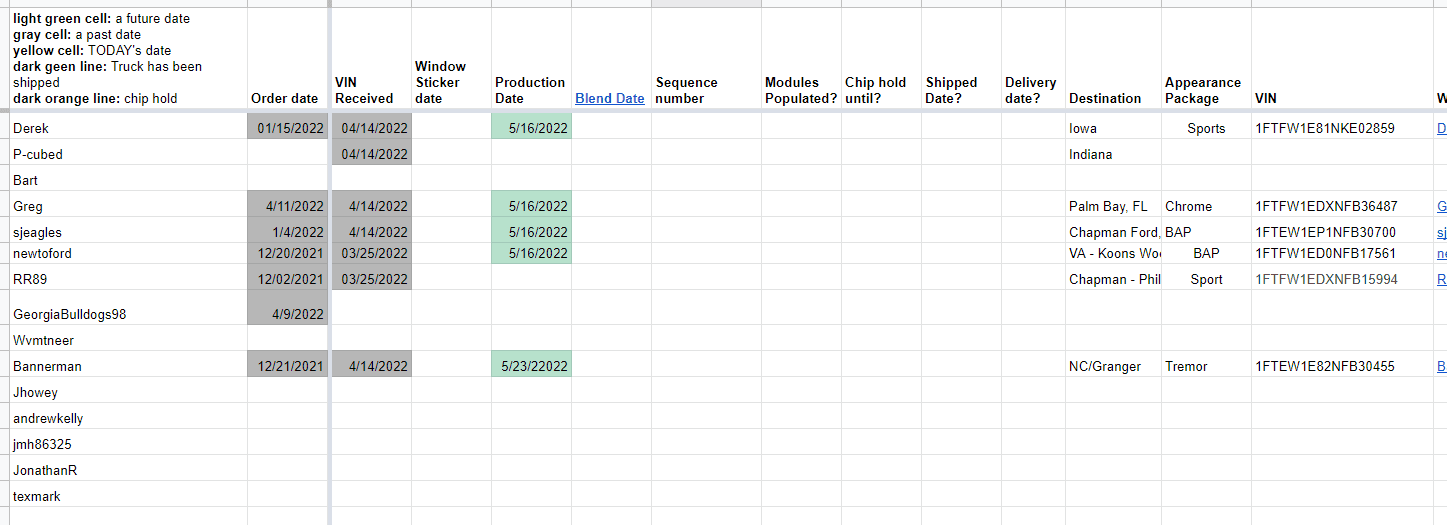Select the Palm Bay, FL destination cell

(x=1108, y=207)
